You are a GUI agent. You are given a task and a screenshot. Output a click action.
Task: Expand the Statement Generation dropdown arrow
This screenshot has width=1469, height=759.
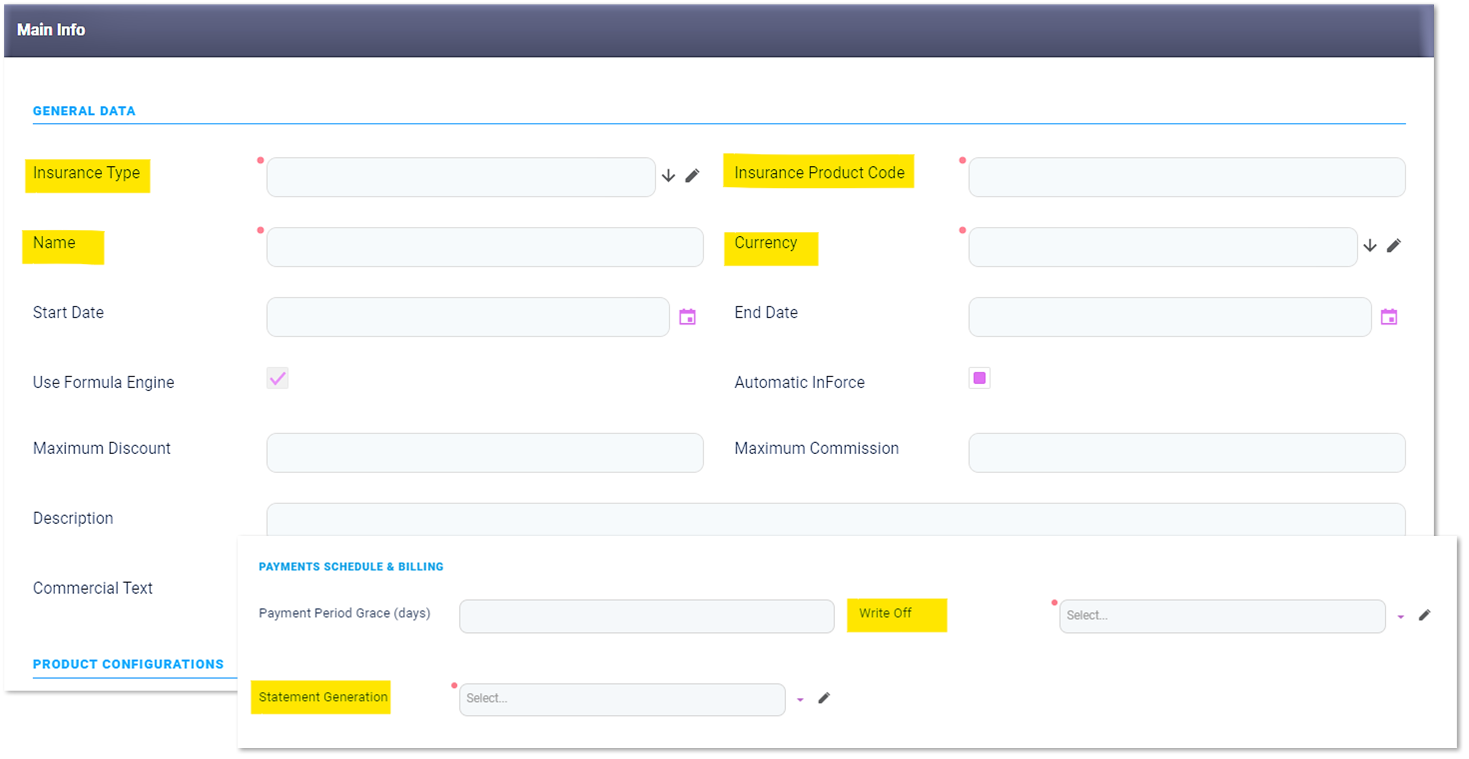pos(800,700)
